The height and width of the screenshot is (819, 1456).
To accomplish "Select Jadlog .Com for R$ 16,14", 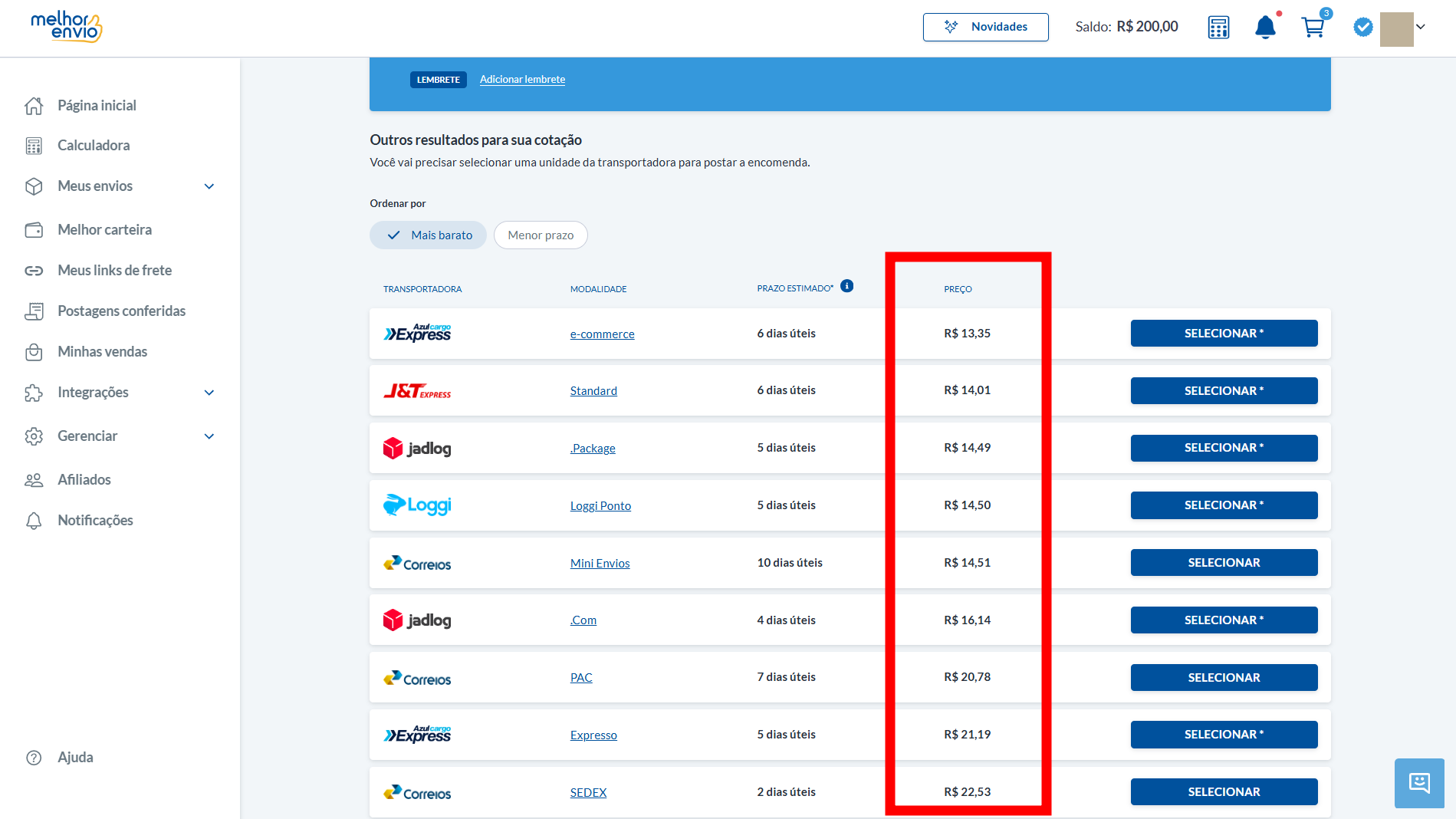I will pyautogui.click(x=1224, y=620).
